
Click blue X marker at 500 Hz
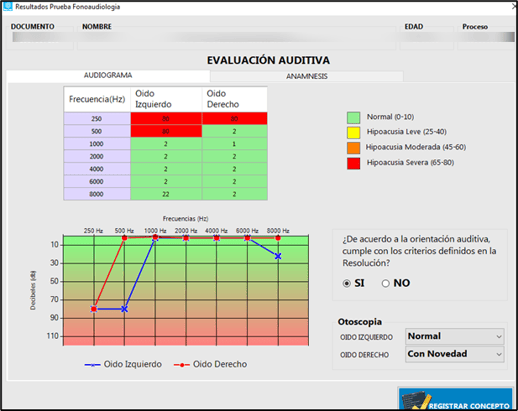[x=124, y=309]
